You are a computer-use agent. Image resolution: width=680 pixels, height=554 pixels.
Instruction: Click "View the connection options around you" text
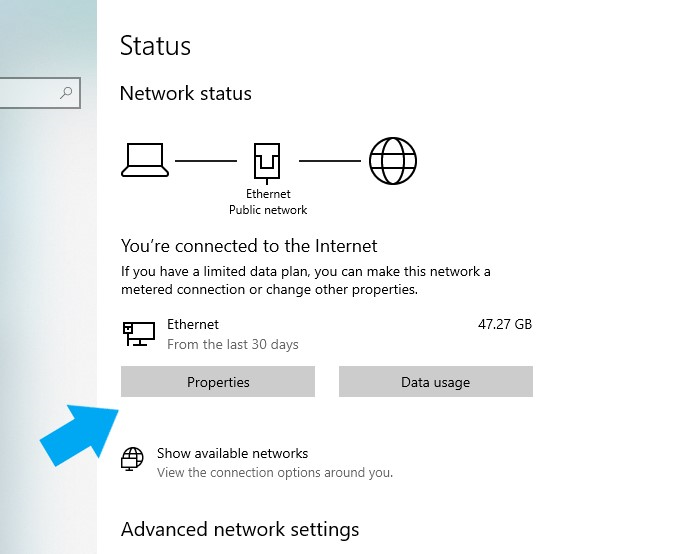pos(275,472)
